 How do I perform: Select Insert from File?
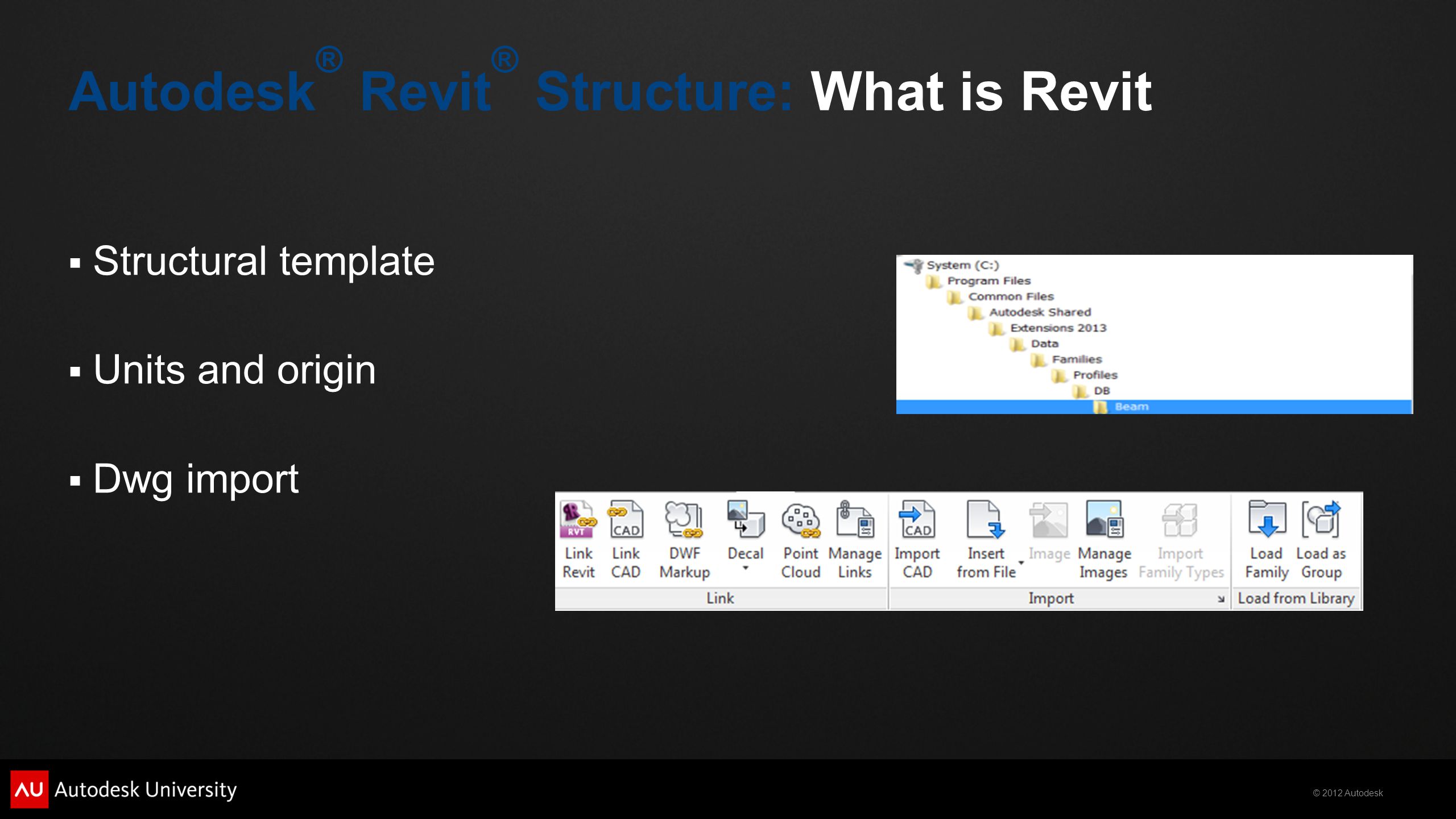pyautogui.click(x=986, y=539)
